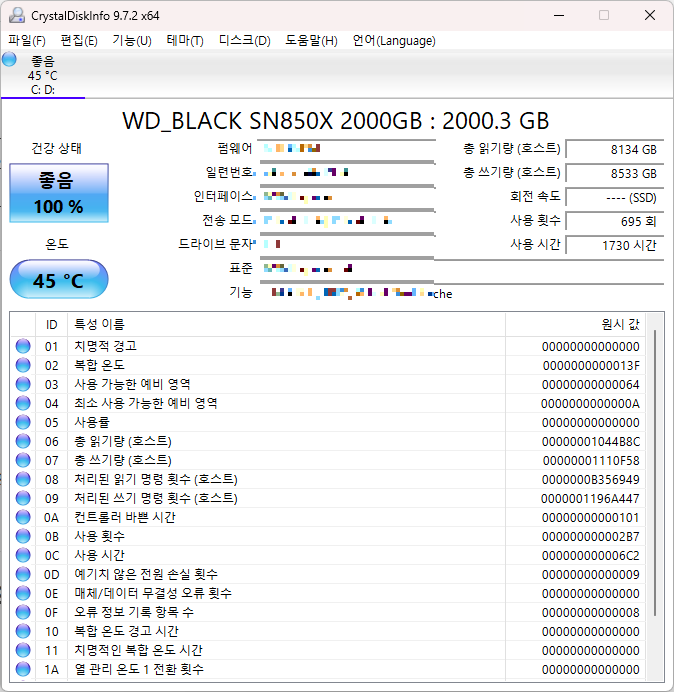The height and width of the screenshot is (692, 674).
Task: Click the status orb for 1A 열 관리 온도 1 전환 횟수
Action: pyautogui.click(x=23, y=669)
